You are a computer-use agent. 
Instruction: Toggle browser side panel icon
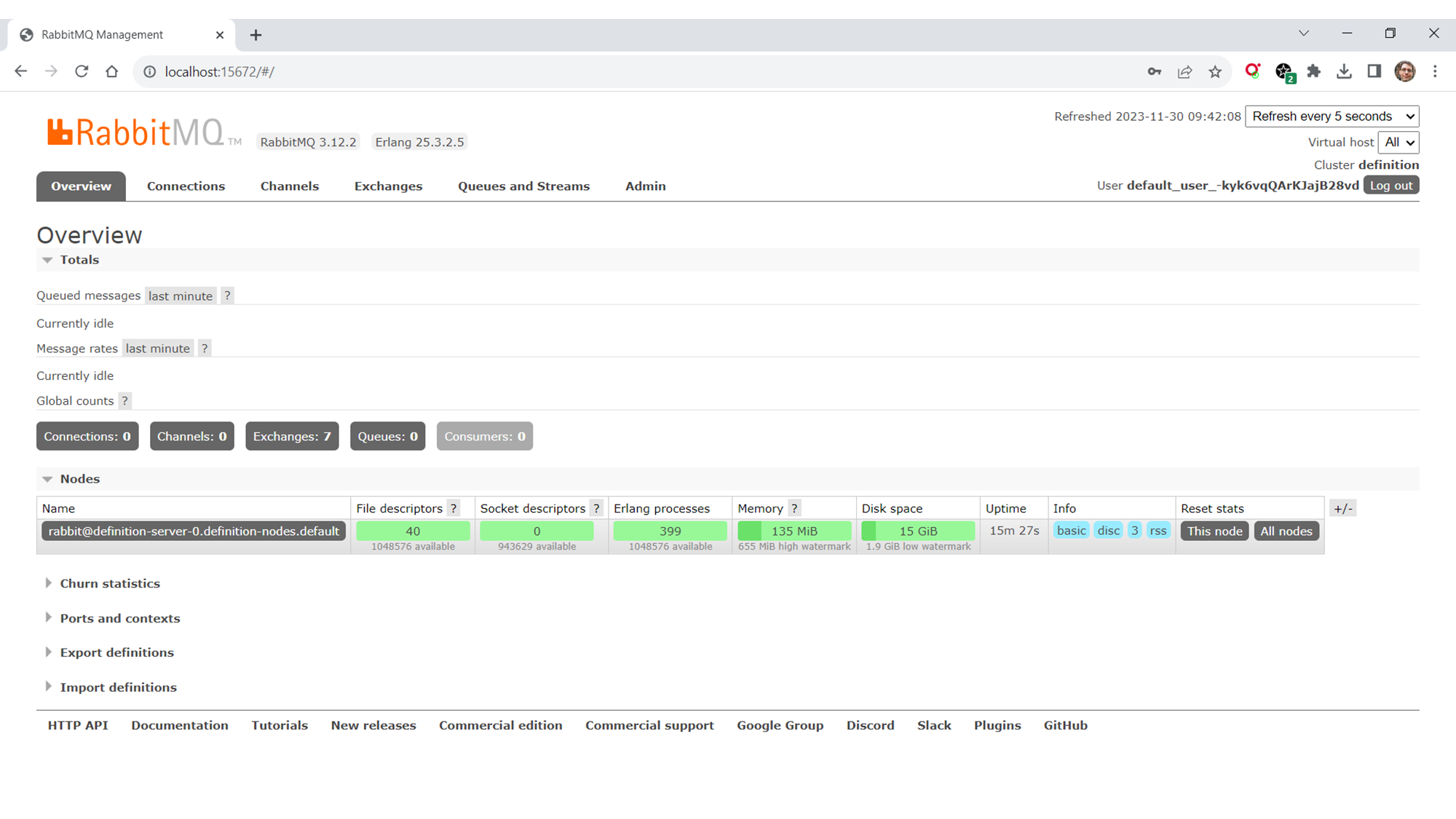click(1374, 71)
